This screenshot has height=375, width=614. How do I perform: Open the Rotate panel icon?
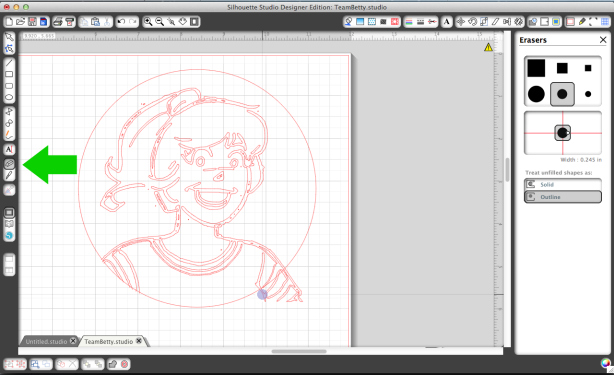click(x=472, y=22)
